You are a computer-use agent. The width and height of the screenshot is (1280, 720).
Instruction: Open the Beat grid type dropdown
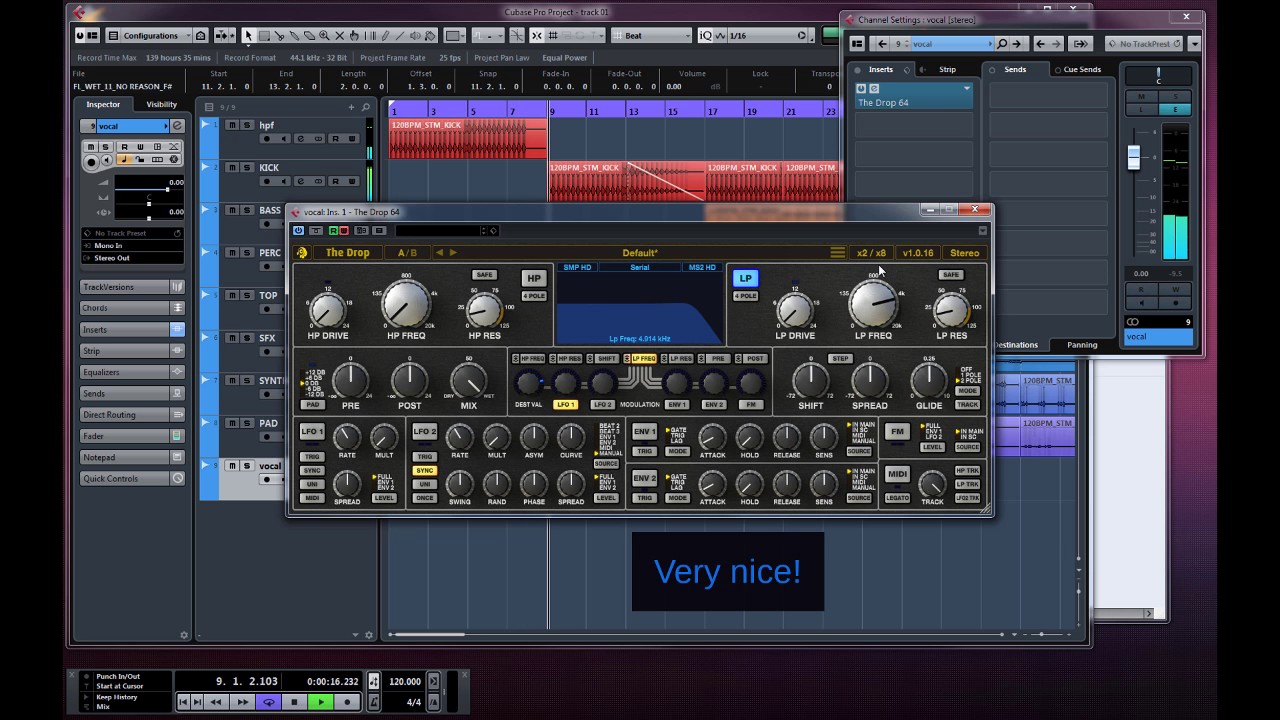click(x=651, y=35)
